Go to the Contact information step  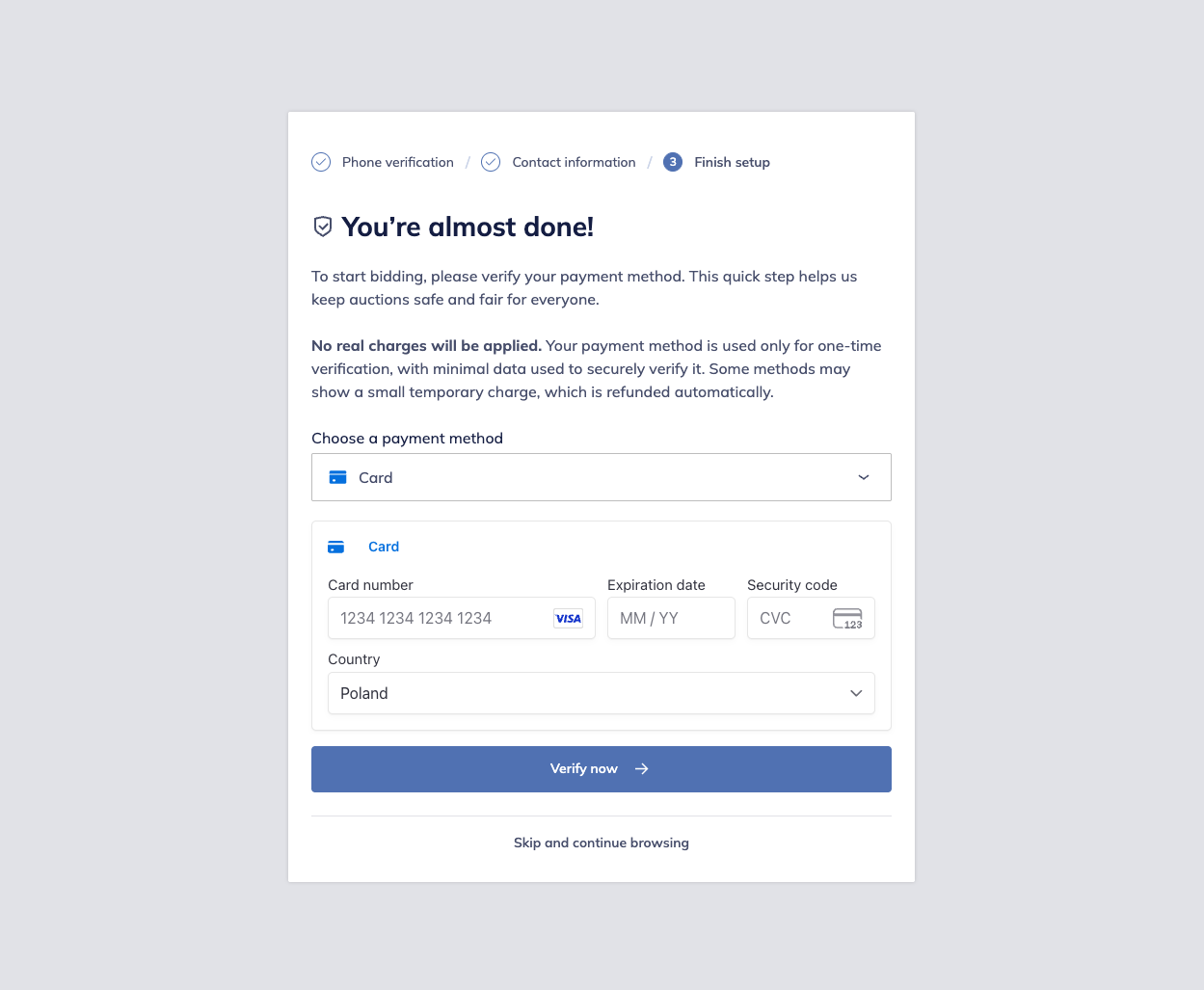(574, 162)
